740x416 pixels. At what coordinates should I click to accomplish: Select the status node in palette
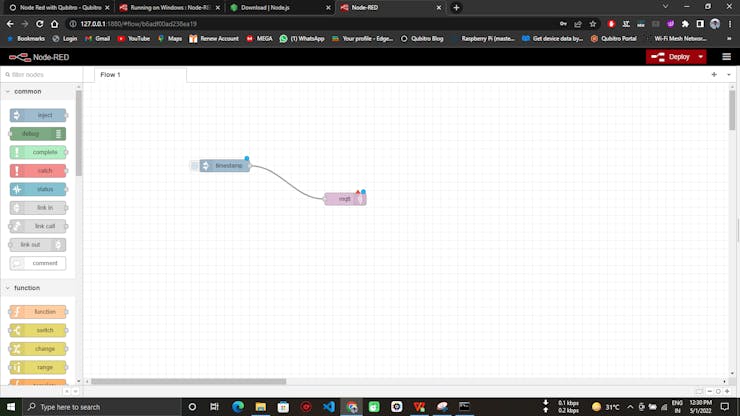pyautogui.click(x=38, y=189)
